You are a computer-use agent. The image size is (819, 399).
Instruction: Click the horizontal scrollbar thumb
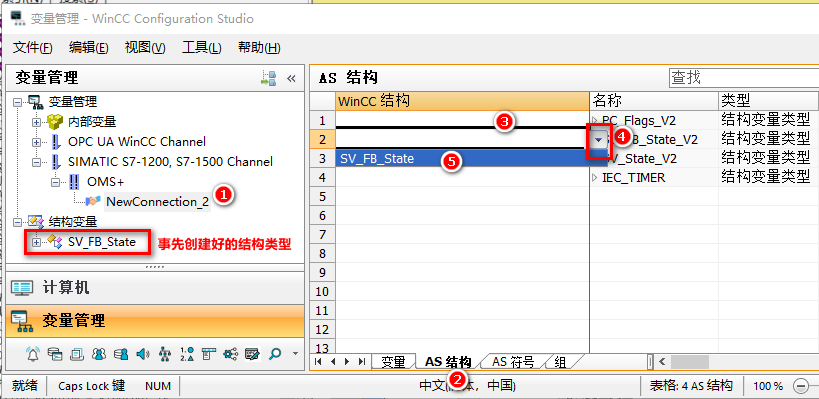pyautogui.click(x=689, y=361)
